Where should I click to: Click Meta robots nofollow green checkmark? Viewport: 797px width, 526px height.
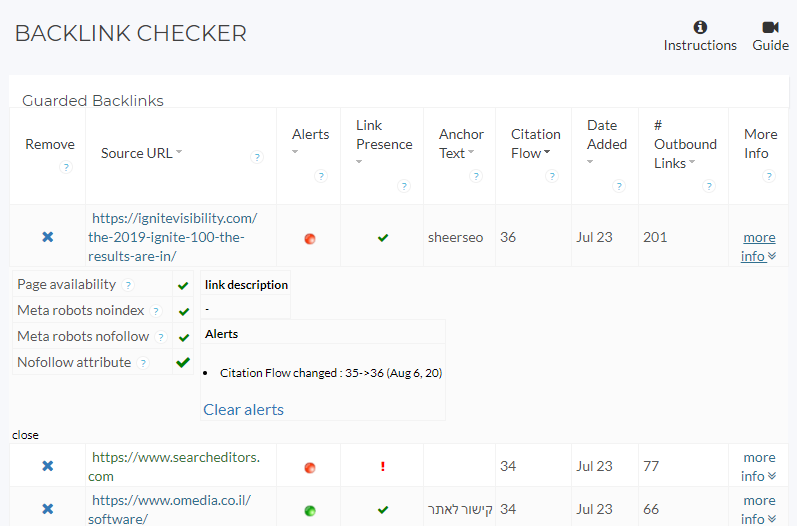(x=183, y=337)
